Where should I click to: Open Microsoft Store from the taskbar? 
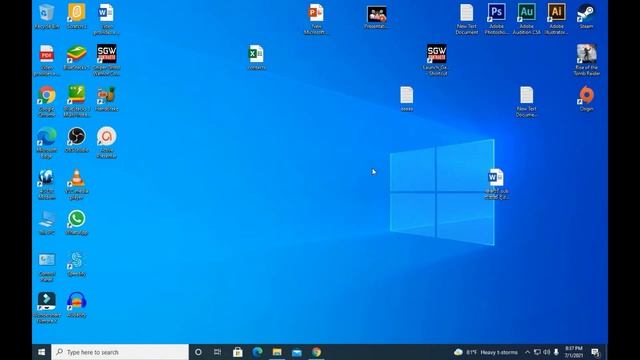[238, 352]
